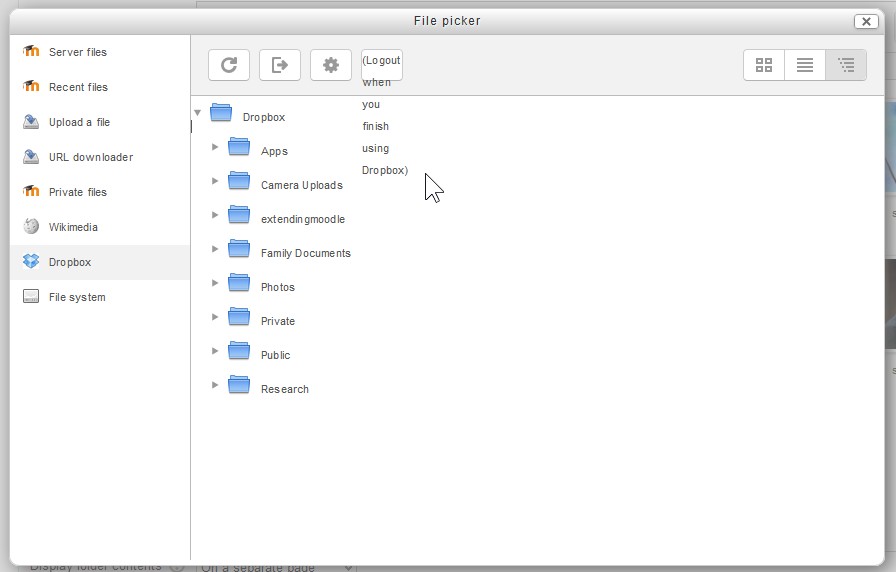Click the Apps folder icon
The width and height of the screenshot is (896, 572).
click(239, 147)
